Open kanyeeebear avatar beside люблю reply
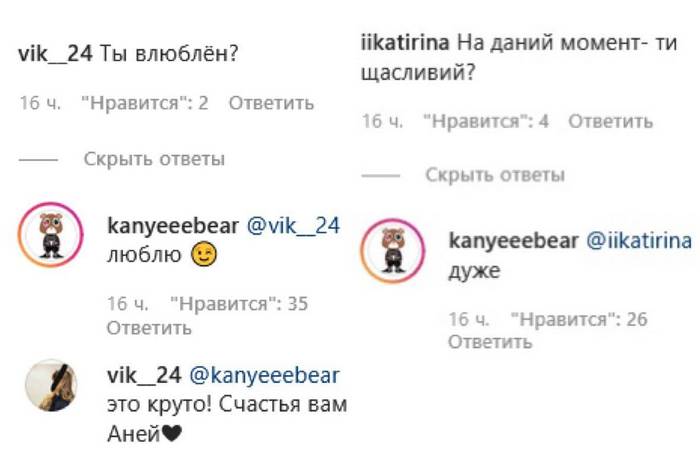700x475 pixels. pyautogui.click(x=50, y=235)
